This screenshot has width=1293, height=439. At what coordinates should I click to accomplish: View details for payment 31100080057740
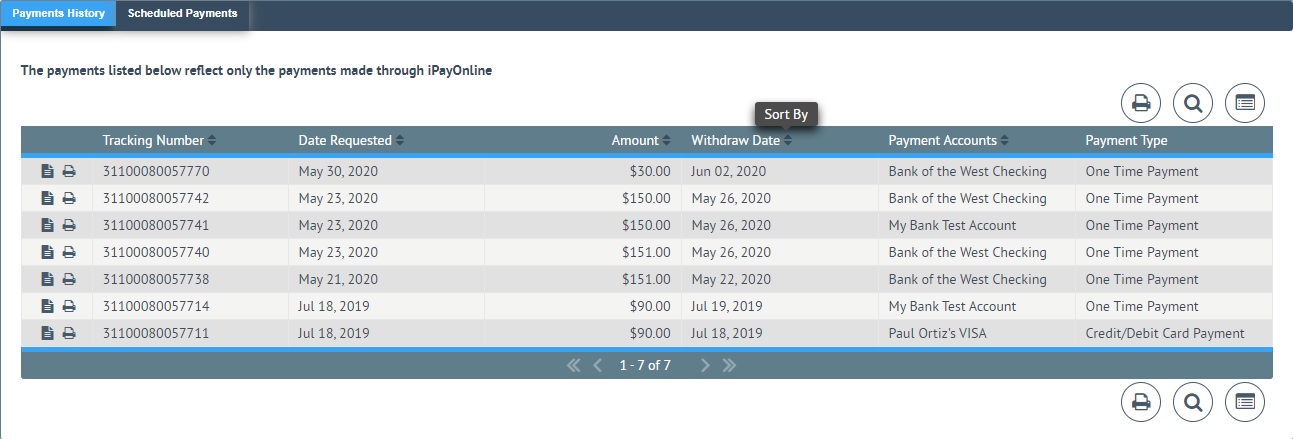click(47, 252)
